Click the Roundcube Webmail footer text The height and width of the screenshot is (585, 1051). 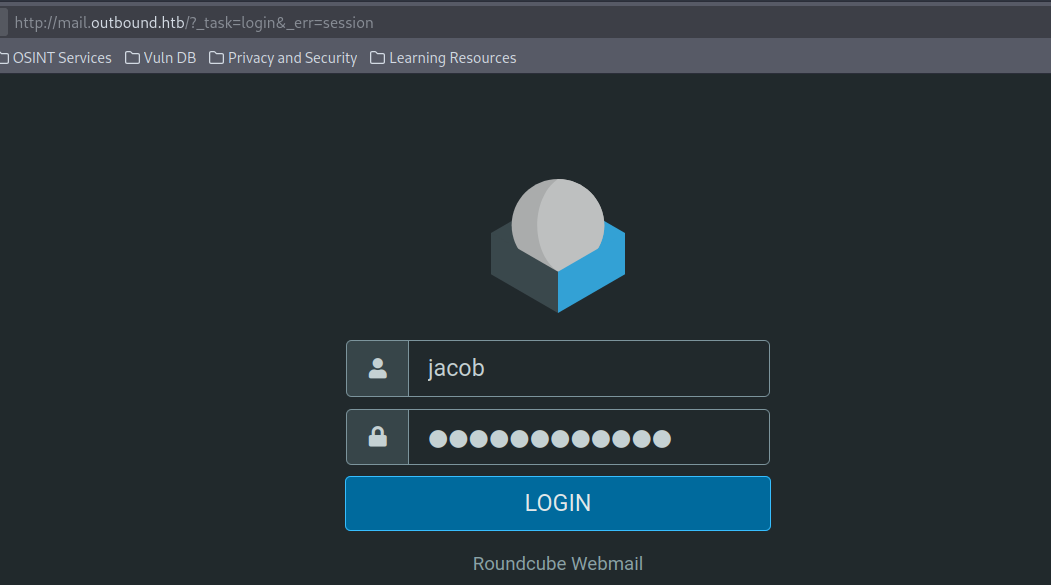pos(557,564)
